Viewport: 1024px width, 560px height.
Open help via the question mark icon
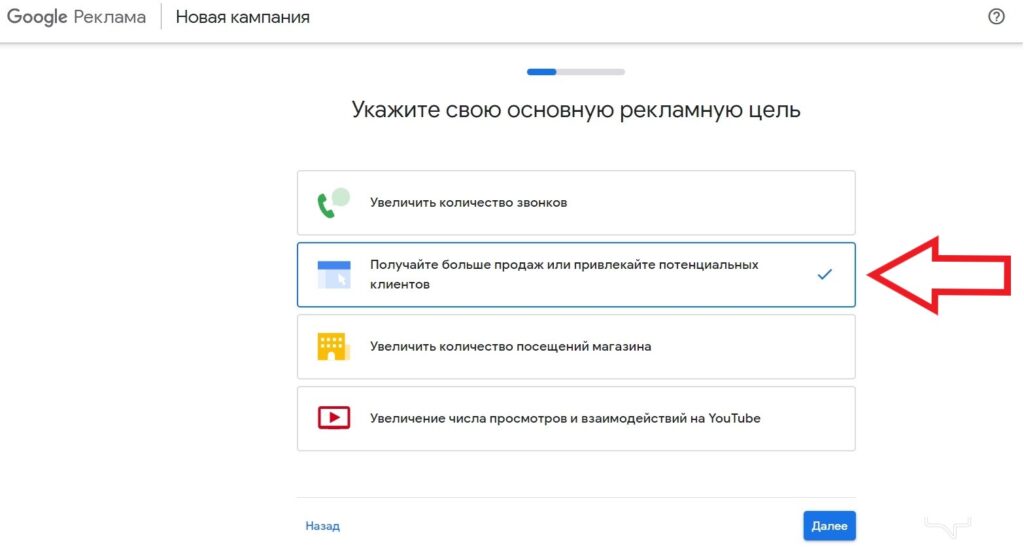(996, 17)
